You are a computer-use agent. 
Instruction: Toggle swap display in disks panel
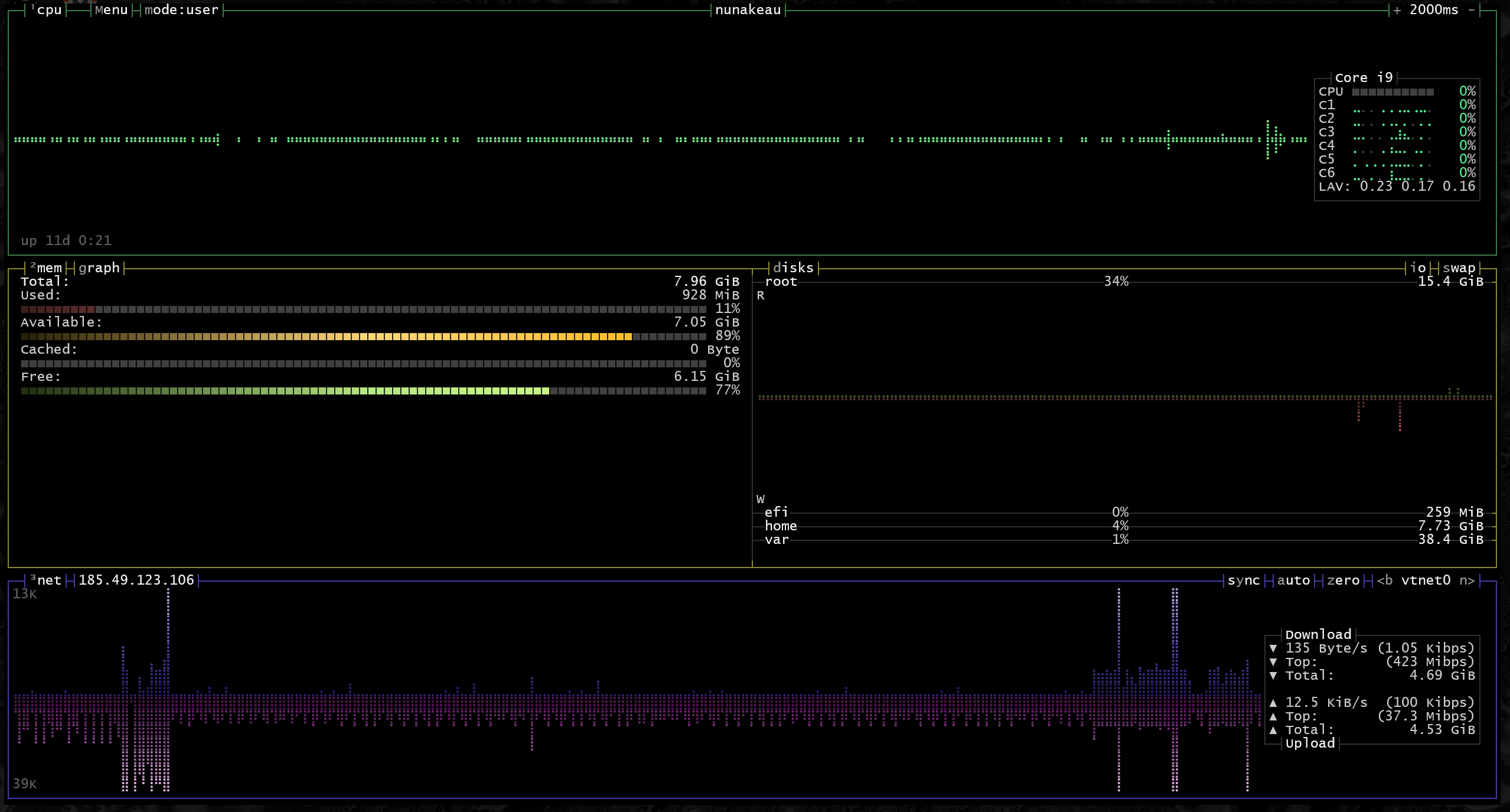[x=1459, y=268]
